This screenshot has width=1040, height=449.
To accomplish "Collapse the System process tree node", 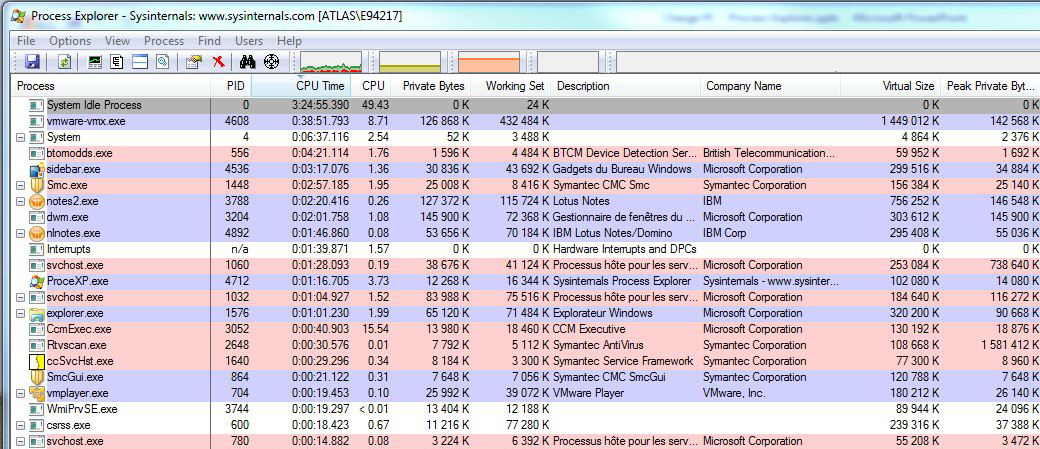I will pyautogui.click(x=21, y=137).
